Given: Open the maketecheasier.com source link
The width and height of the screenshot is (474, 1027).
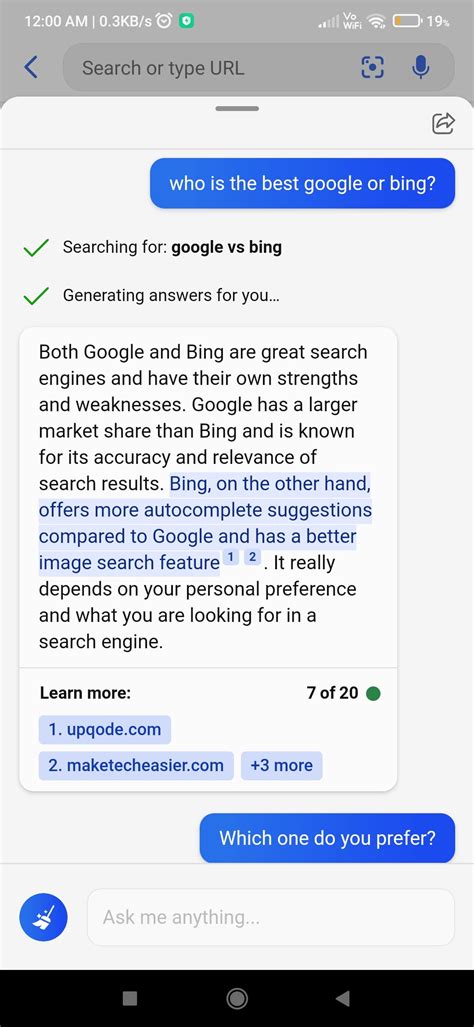Looking at the screenshot, I should pos(136,765).
